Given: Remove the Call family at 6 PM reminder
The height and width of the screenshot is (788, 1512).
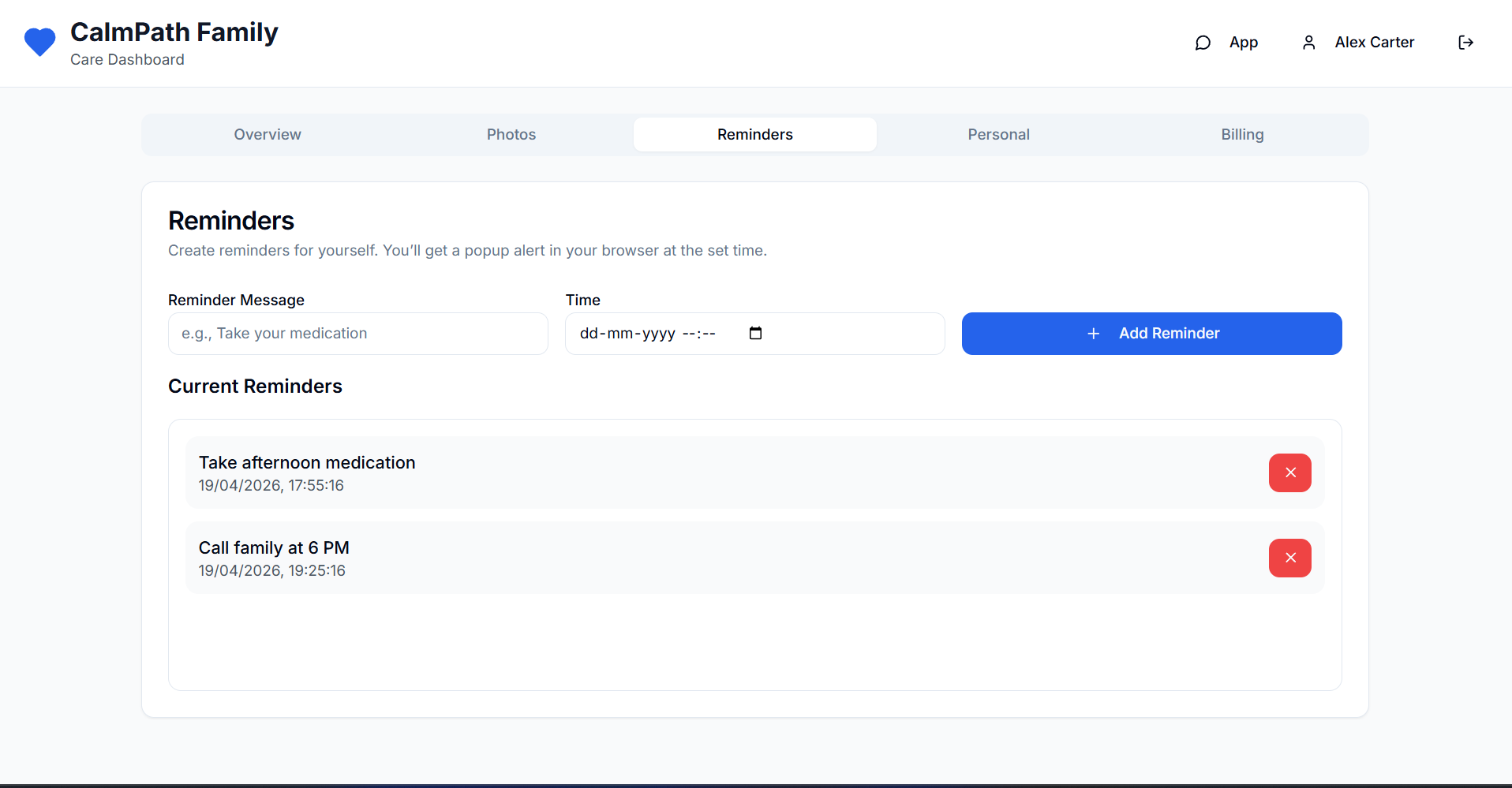Looking at the screenshot, I should pos(1289,558).
